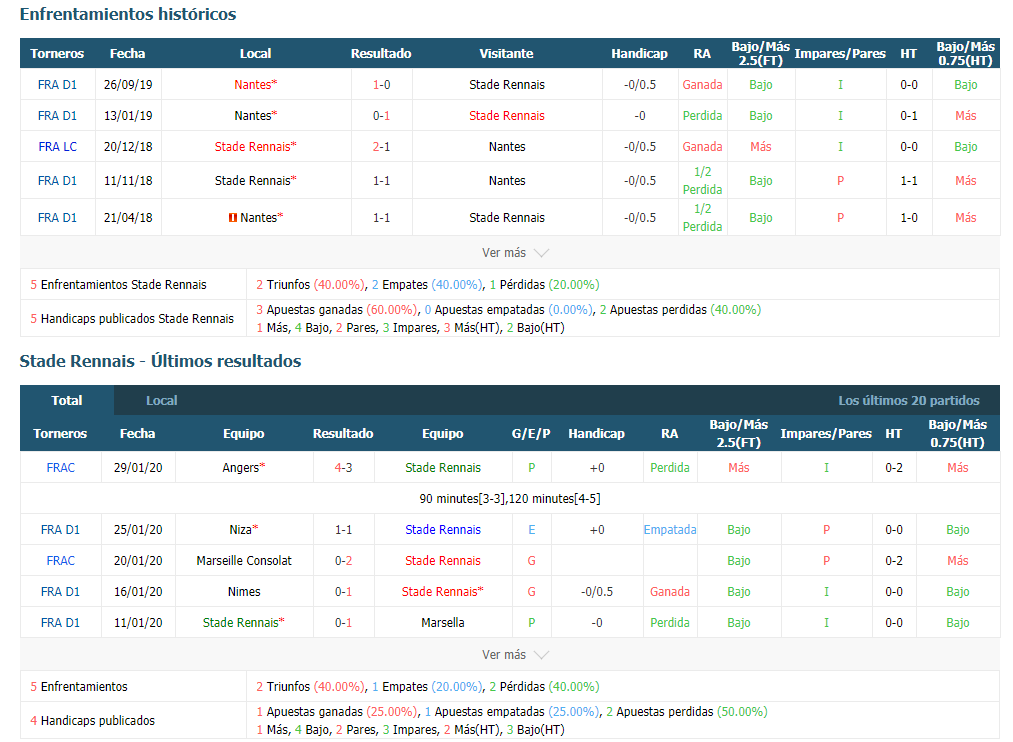
Task: Click "1 Apuestas ganadas (25.00%)" summary text
Action: (337, 712)
